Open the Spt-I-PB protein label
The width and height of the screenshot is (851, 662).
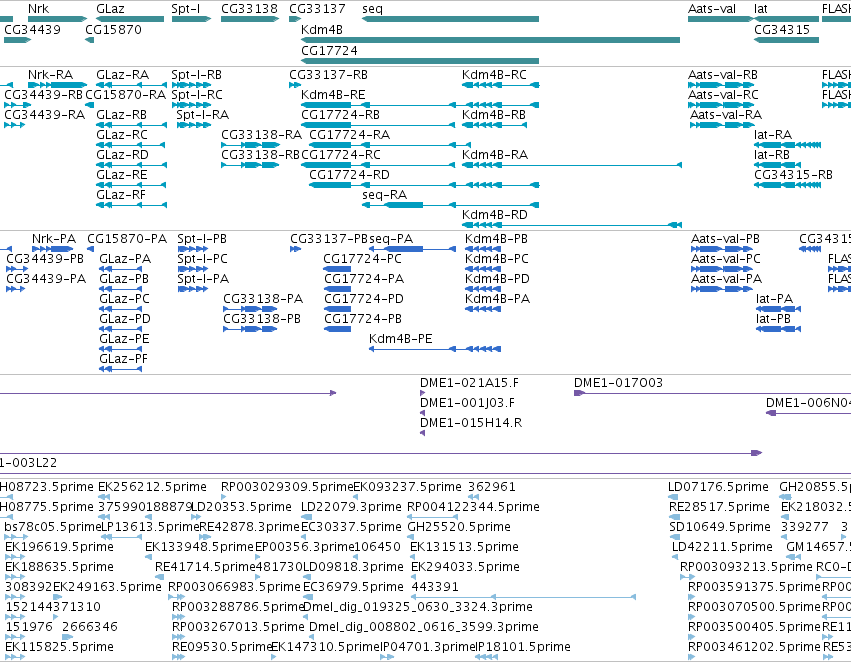(202, 239)
